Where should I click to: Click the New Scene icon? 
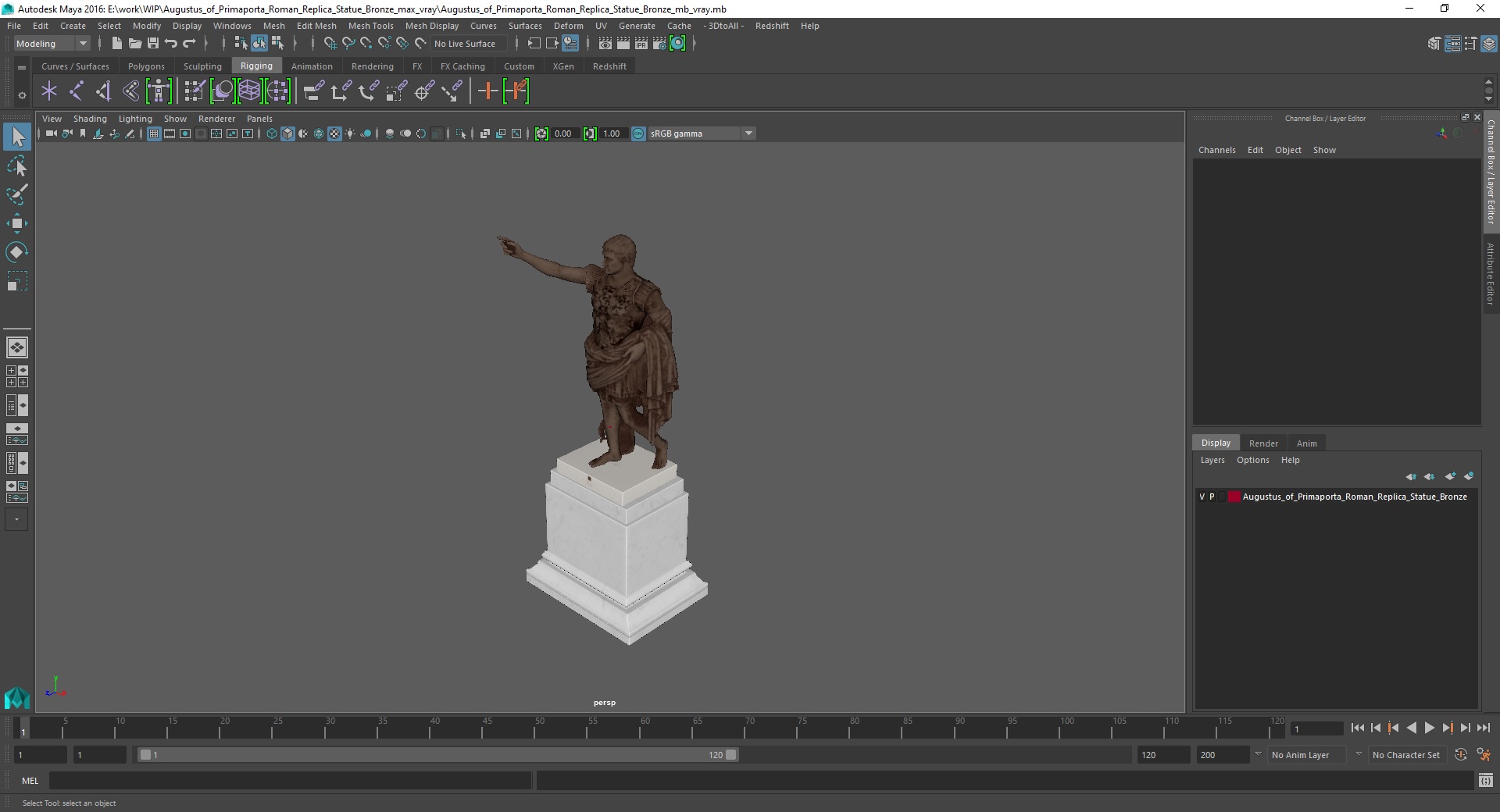(x=116, y=44)
